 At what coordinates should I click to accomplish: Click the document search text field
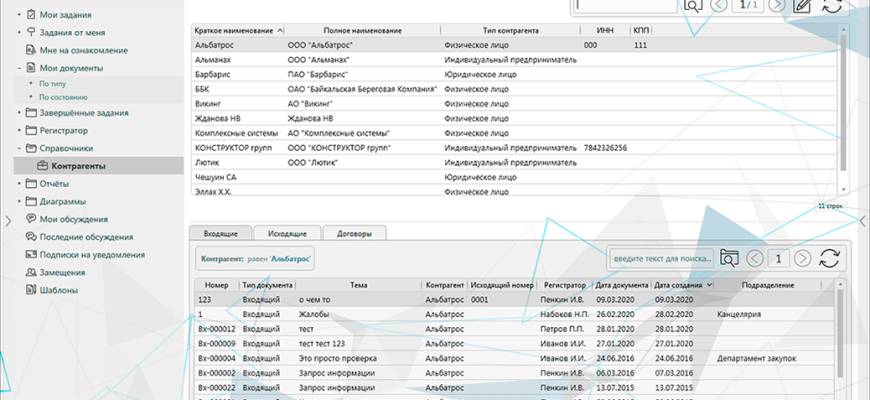[661, 258]
